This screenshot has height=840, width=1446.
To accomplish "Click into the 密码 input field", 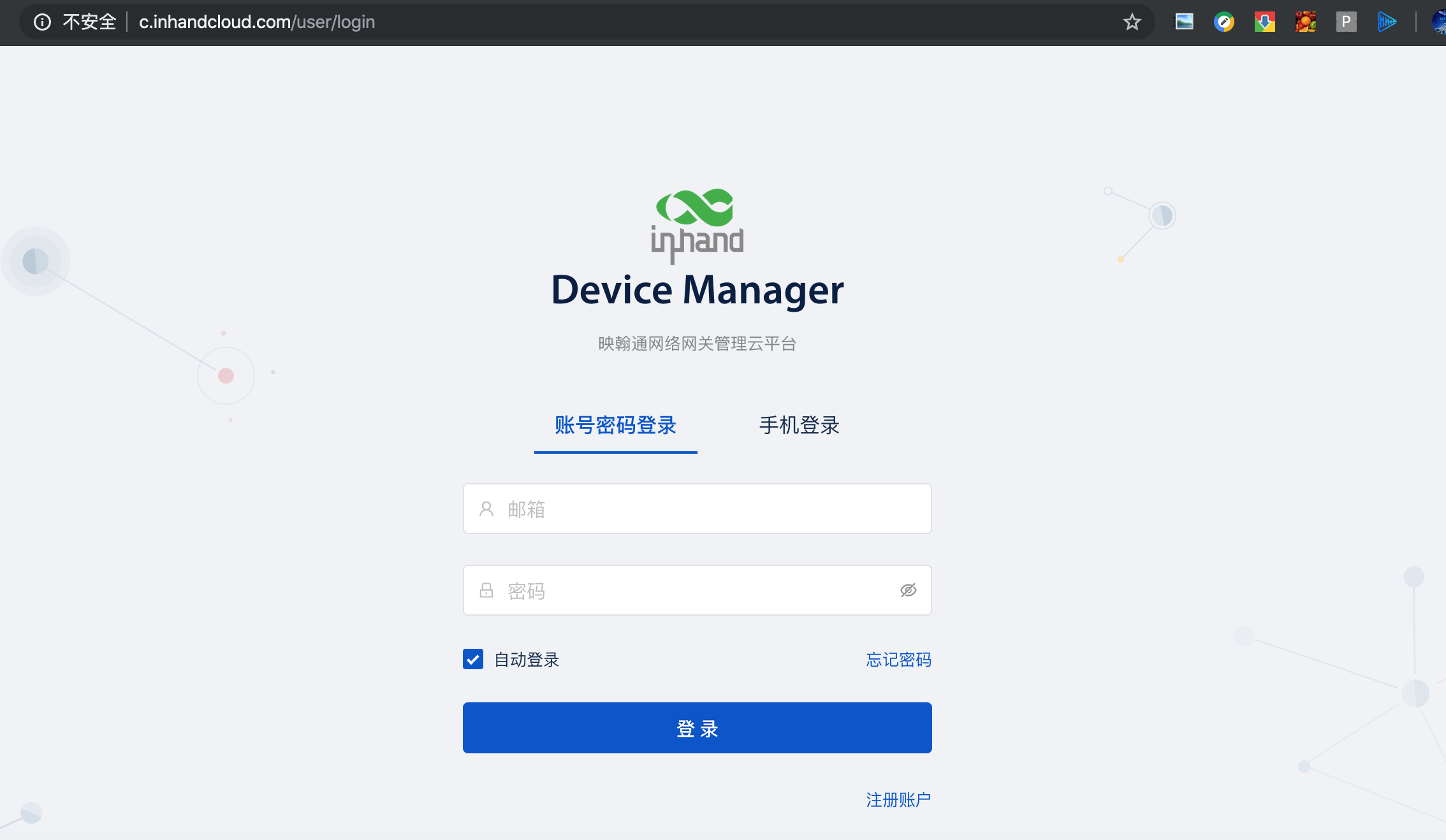I will click(689, 590).
